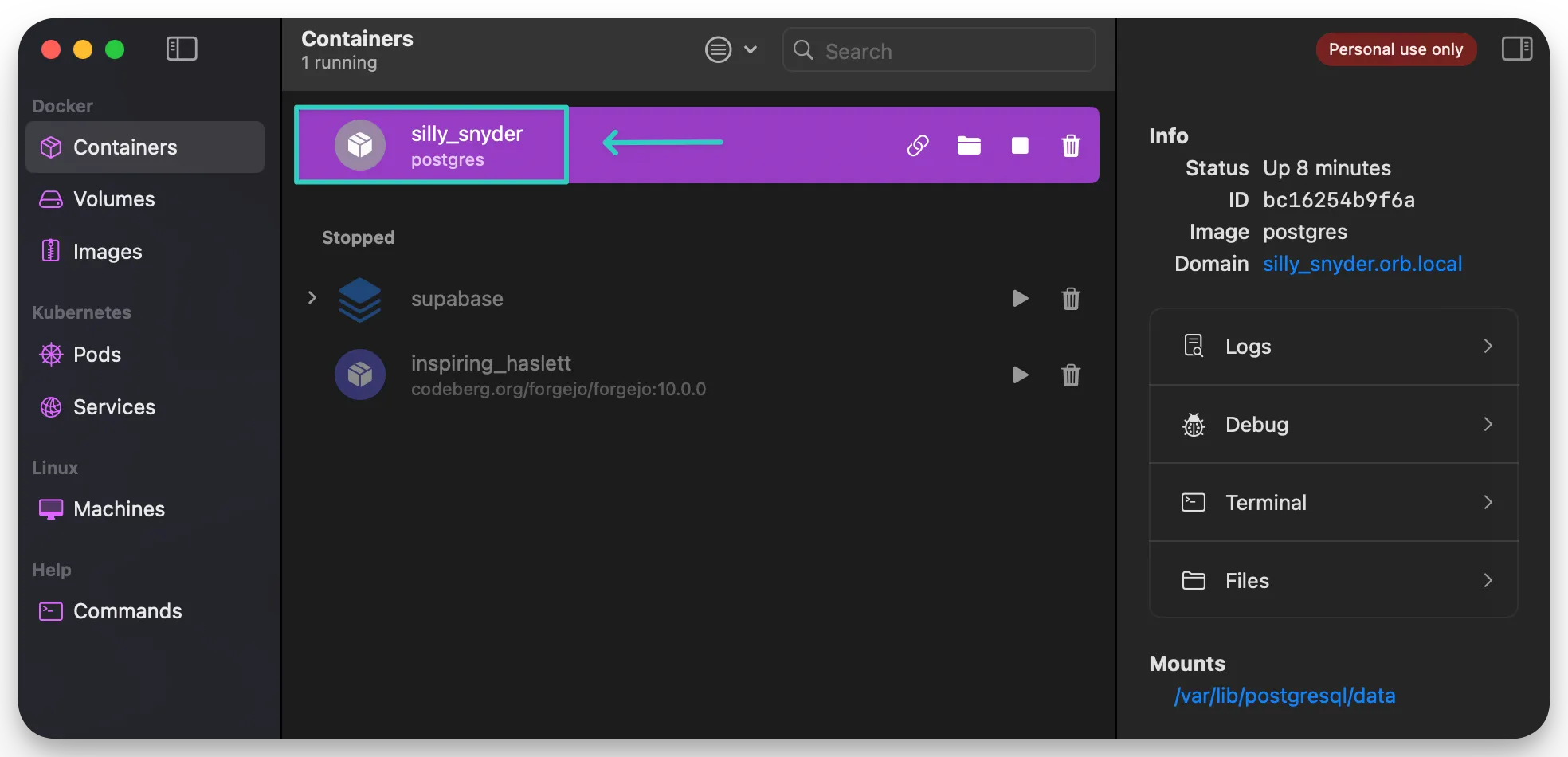The height and width of the screenshot is (757, 1568).
Task: Close the OrbStack window
Action: point(51,49)
